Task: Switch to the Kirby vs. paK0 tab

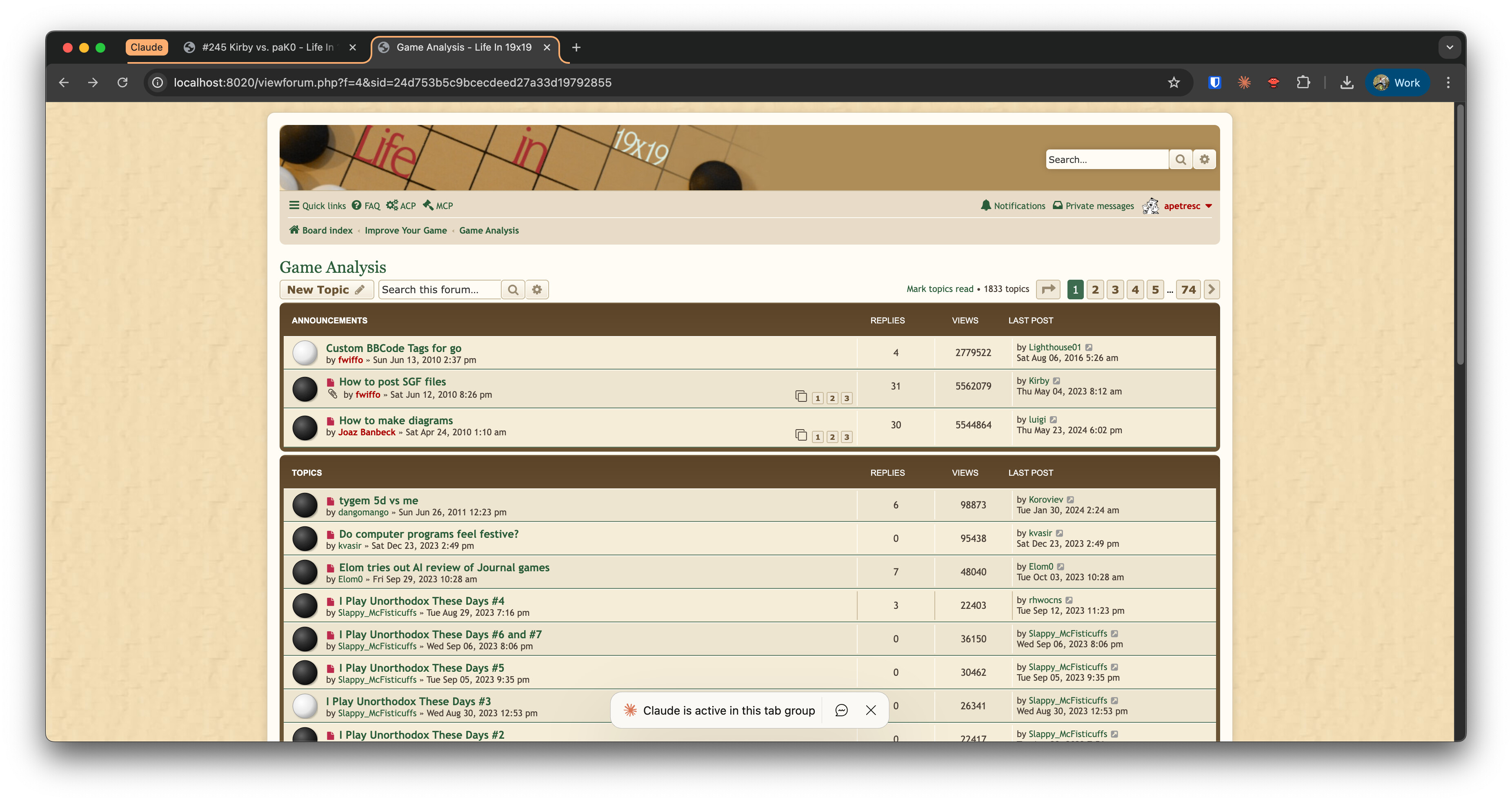Action: pos(267,47)
